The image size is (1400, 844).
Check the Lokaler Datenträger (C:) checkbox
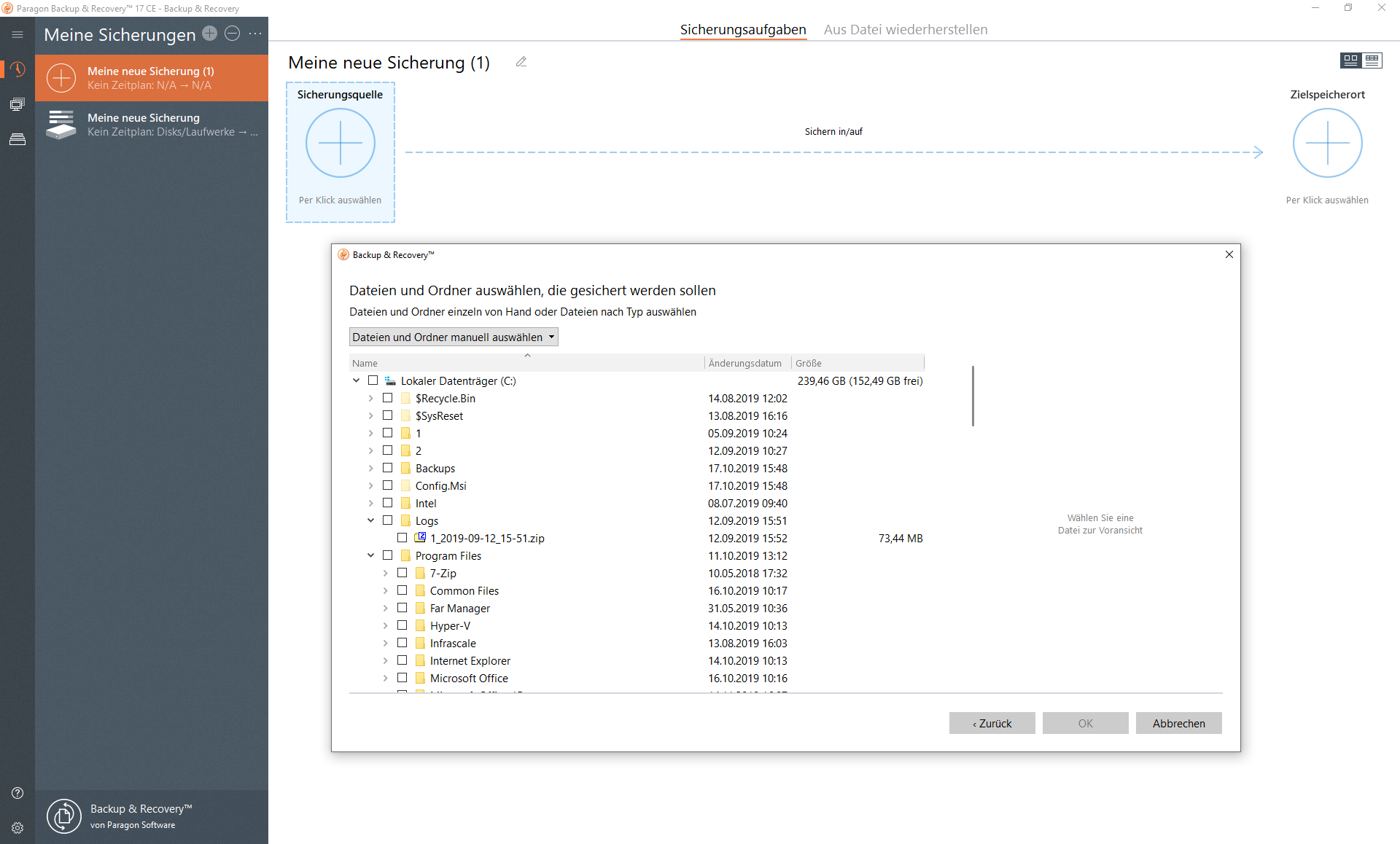click(x=373, y=380)
